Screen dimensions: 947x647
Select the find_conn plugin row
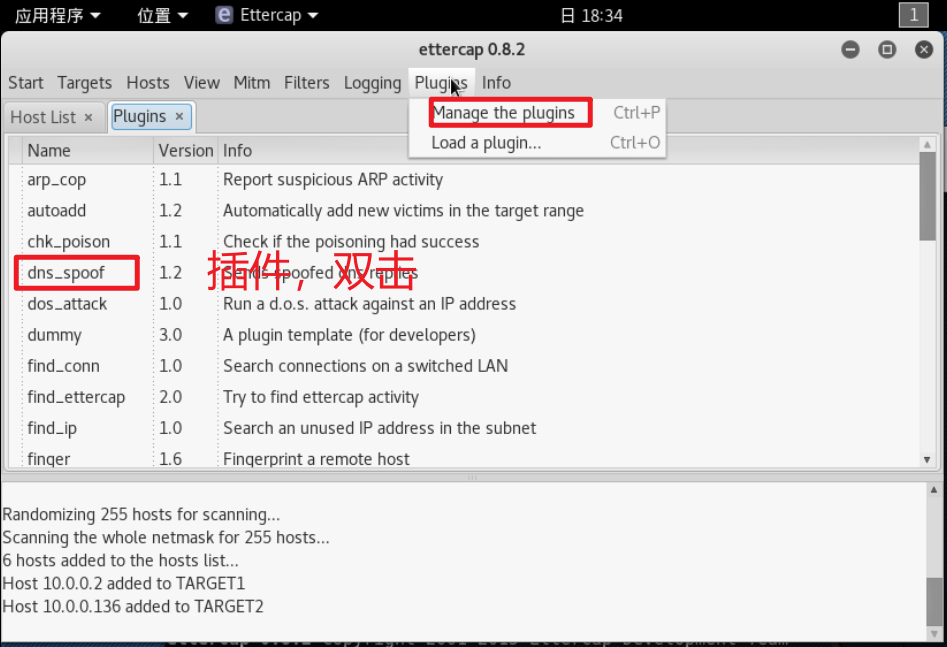pos(463,366)
